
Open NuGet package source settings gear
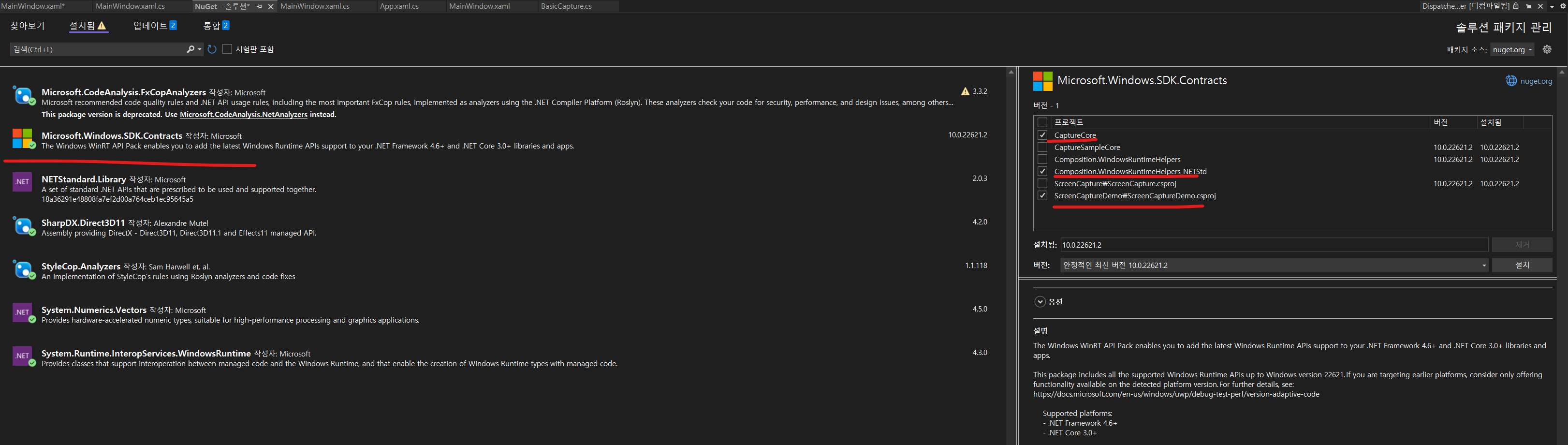(1547, 49)
